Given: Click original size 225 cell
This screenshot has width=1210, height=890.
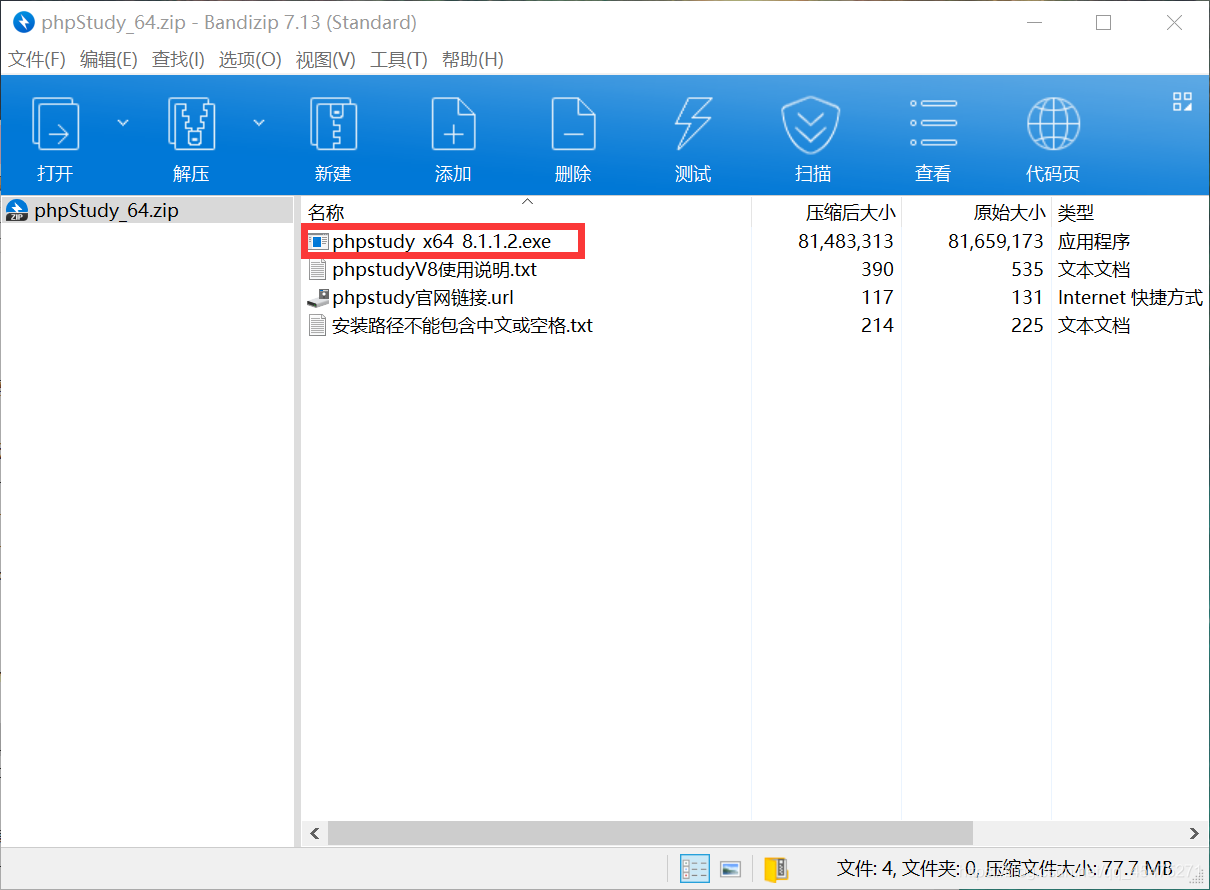Looking at the screenshot, I should (1027, 325).
